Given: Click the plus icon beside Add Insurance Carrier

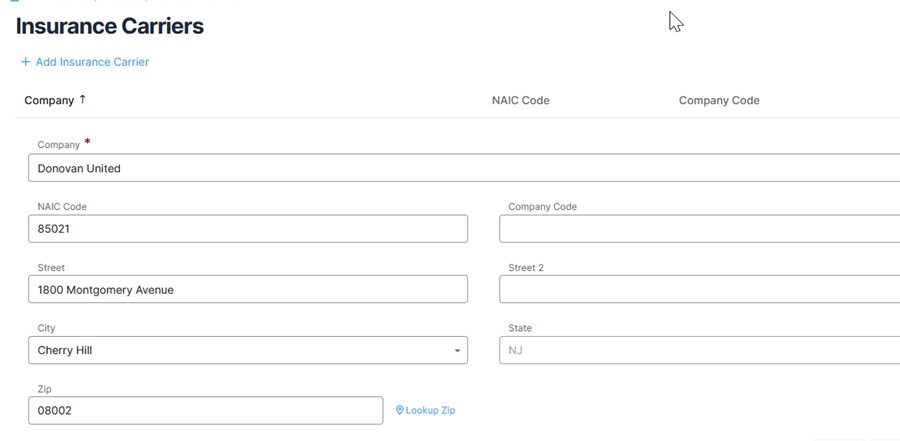Looking at the screenshot, I should pyautogui.click(x=25, y=62).
